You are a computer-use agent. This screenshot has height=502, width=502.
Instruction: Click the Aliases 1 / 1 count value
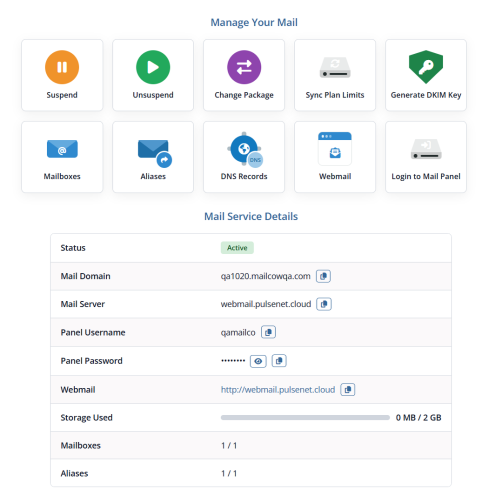(x=229, y=473)
